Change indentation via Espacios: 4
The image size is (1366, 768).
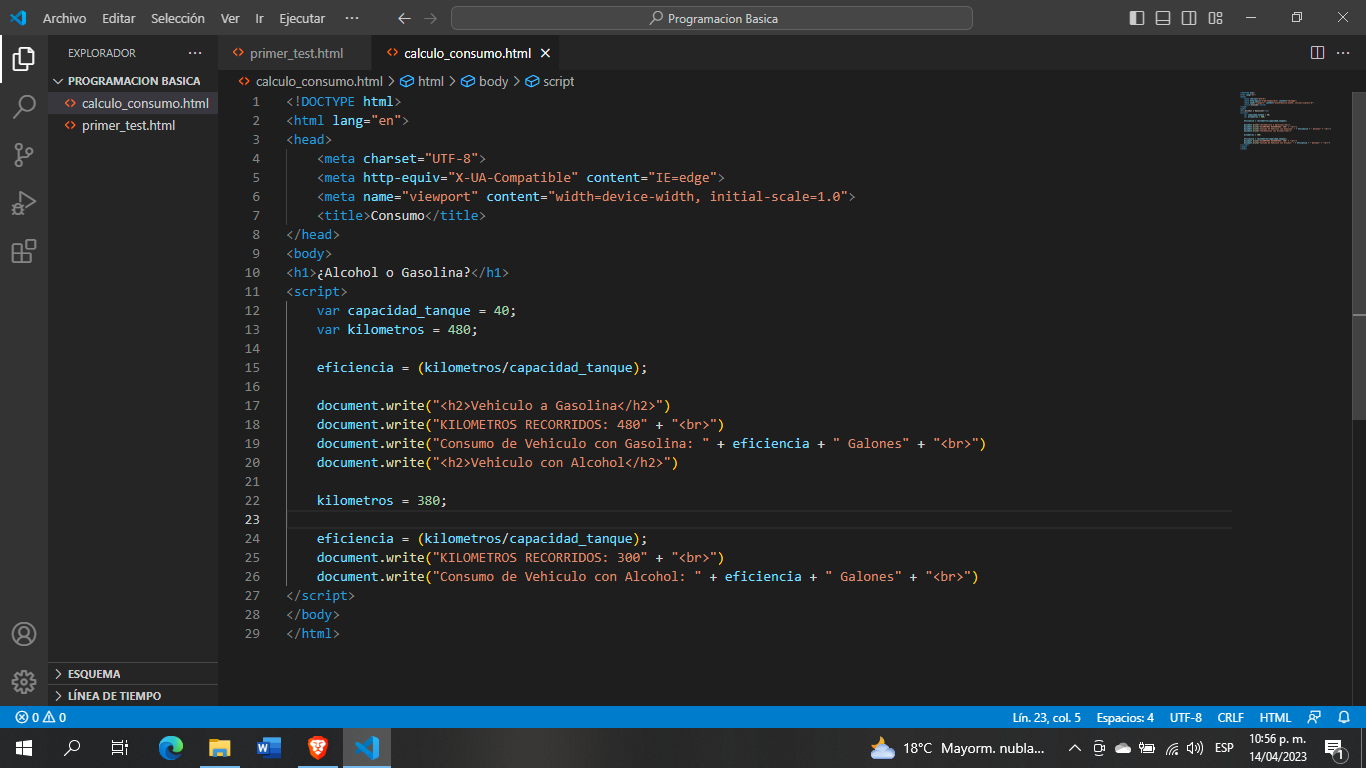click(1125, 717)
